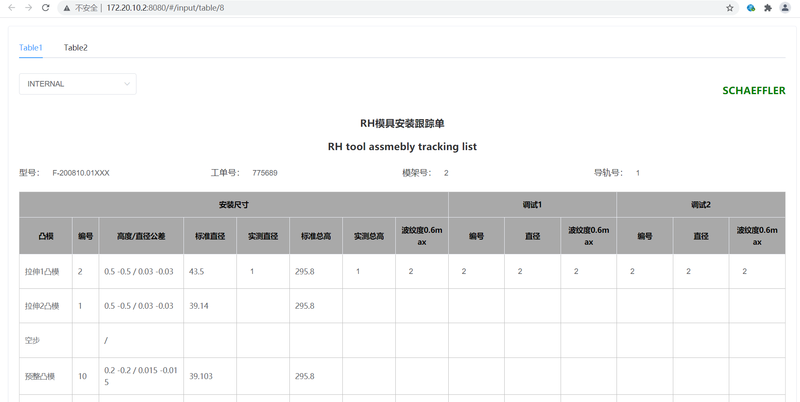This screenshot has width=800, height=402.
Task: Click 调试2 直径 input in 拉伸1凸模 row
Action: tap(701, 271)
